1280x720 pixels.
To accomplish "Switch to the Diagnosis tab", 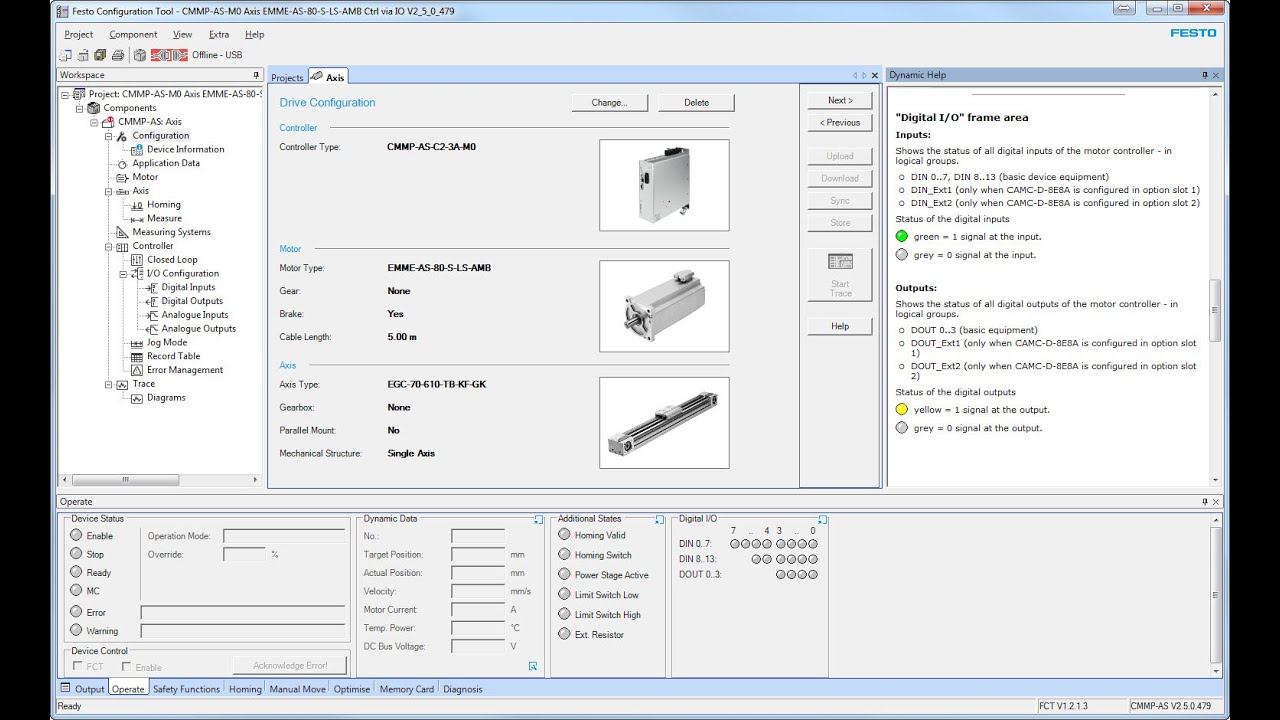I will 463,689.
